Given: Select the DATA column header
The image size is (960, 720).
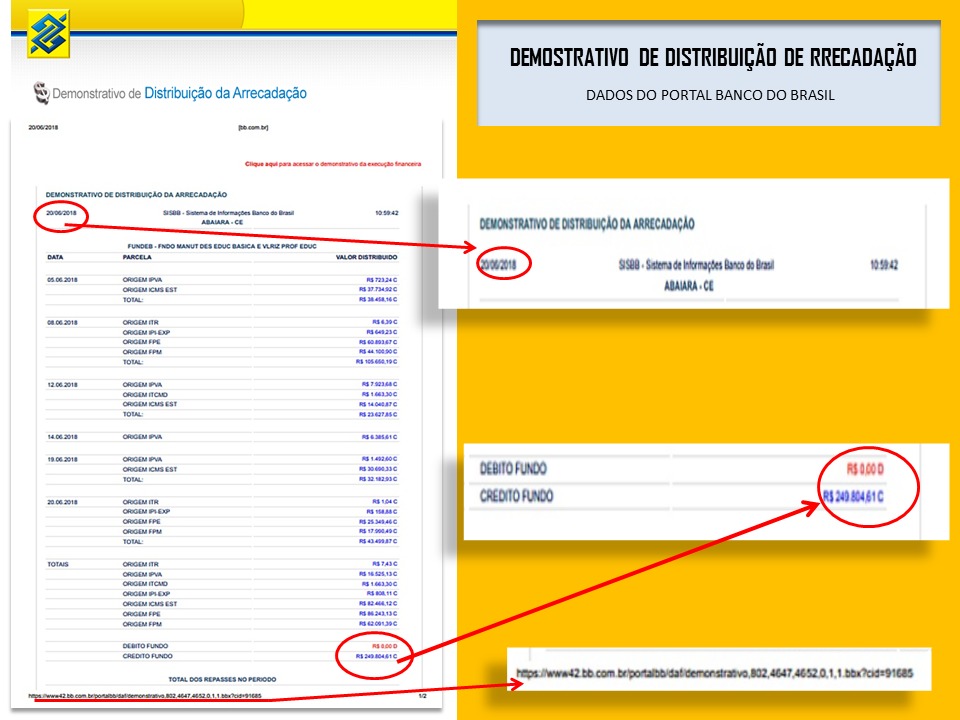Looking at the screenshot, I should pos(52,259).
